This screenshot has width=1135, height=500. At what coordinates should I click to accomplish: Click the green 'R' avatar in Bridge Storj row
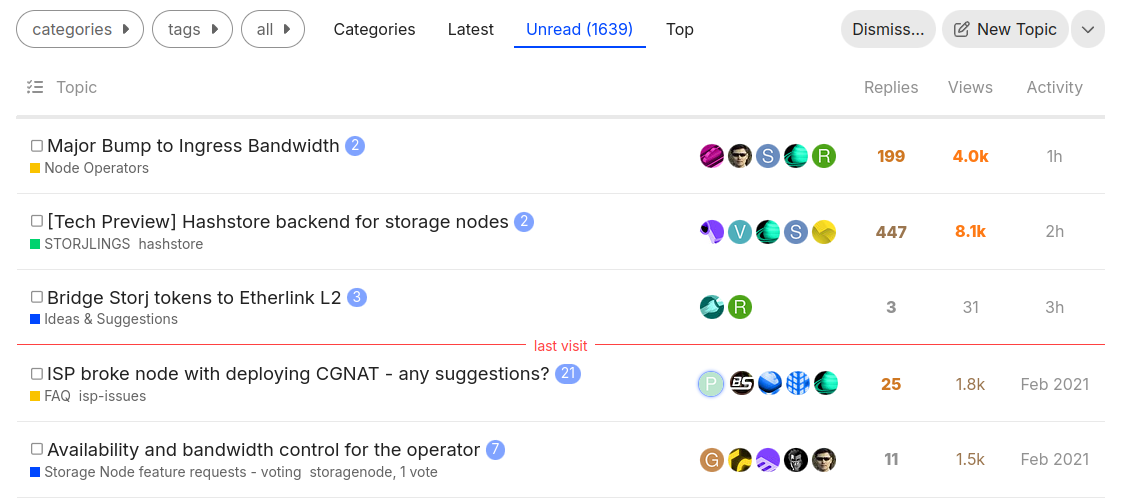(739, 308)
